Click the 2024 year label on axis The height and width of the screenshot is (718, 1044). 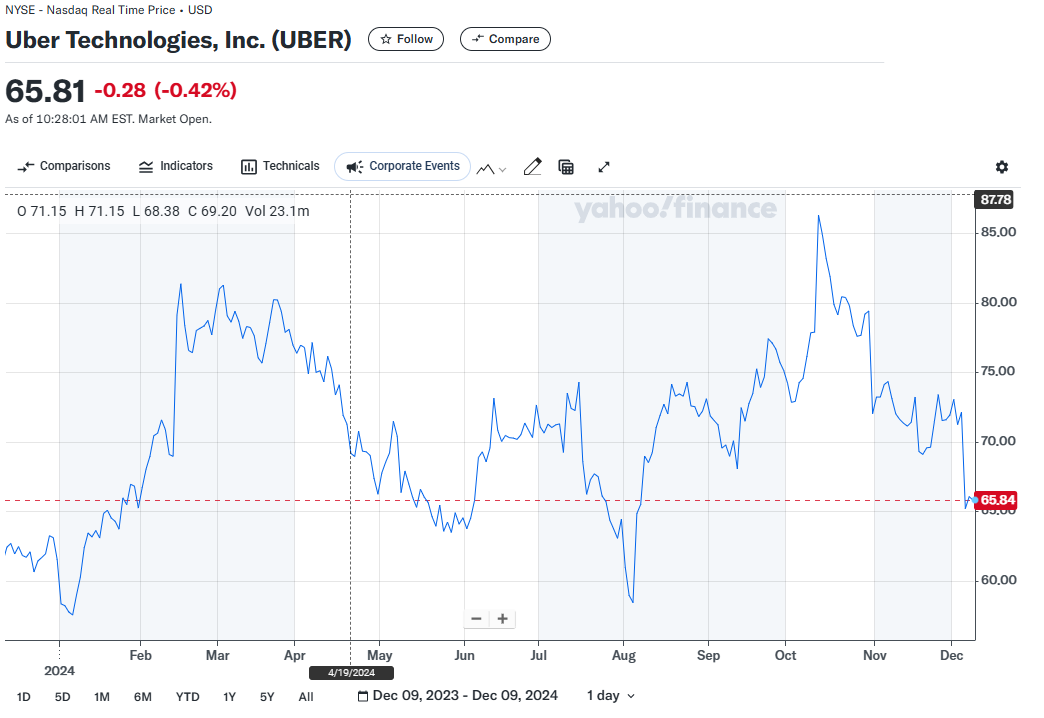tap(59, 671)
